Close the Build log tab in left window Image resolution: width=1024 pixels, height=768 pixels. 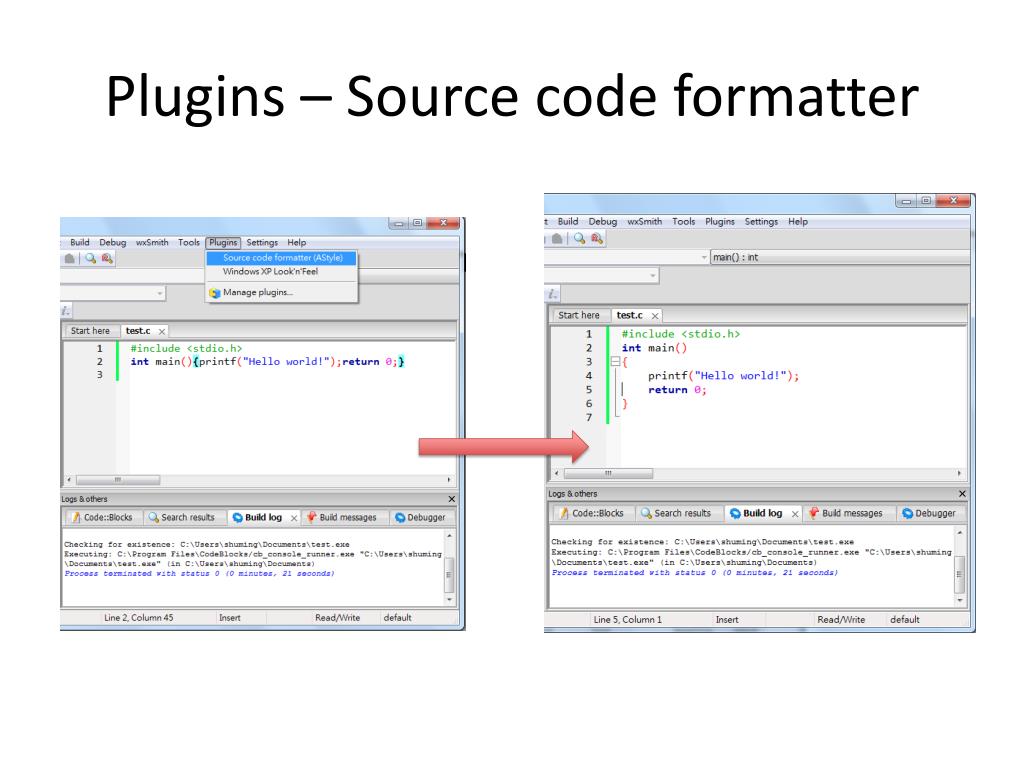pyautogui.click(x=294, y=518)
